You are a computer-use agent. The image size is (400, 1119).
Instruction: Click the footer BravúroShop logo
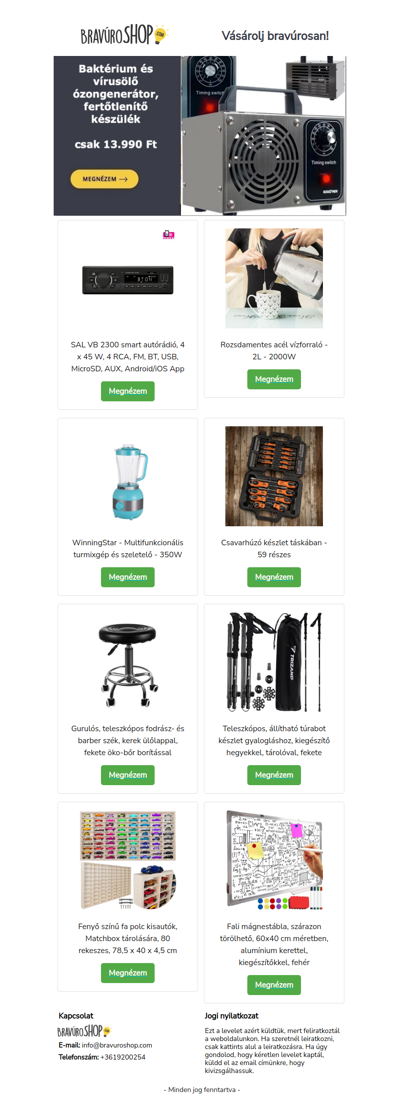pyautogui.click(x=85, y=1031)
